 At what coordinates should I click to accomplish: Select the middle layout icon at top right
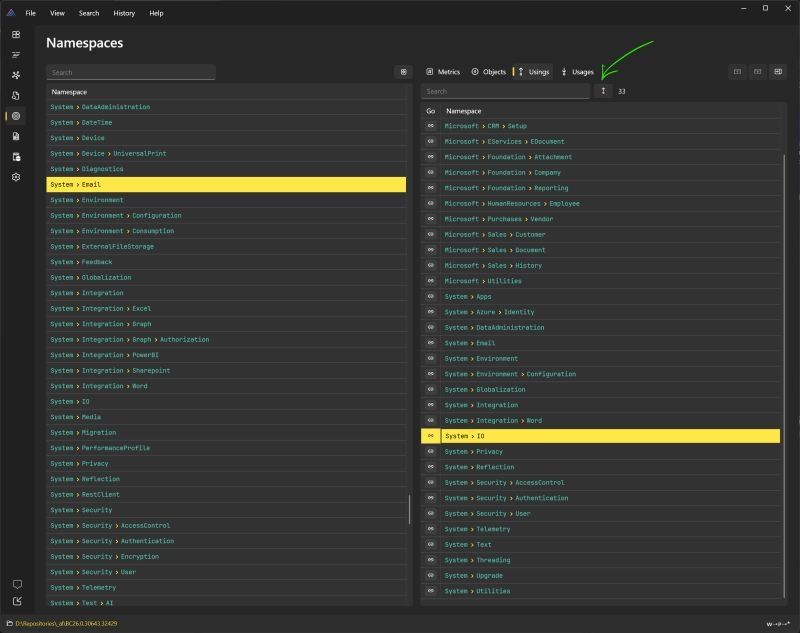pyautogui.click(x=758, y=72)
